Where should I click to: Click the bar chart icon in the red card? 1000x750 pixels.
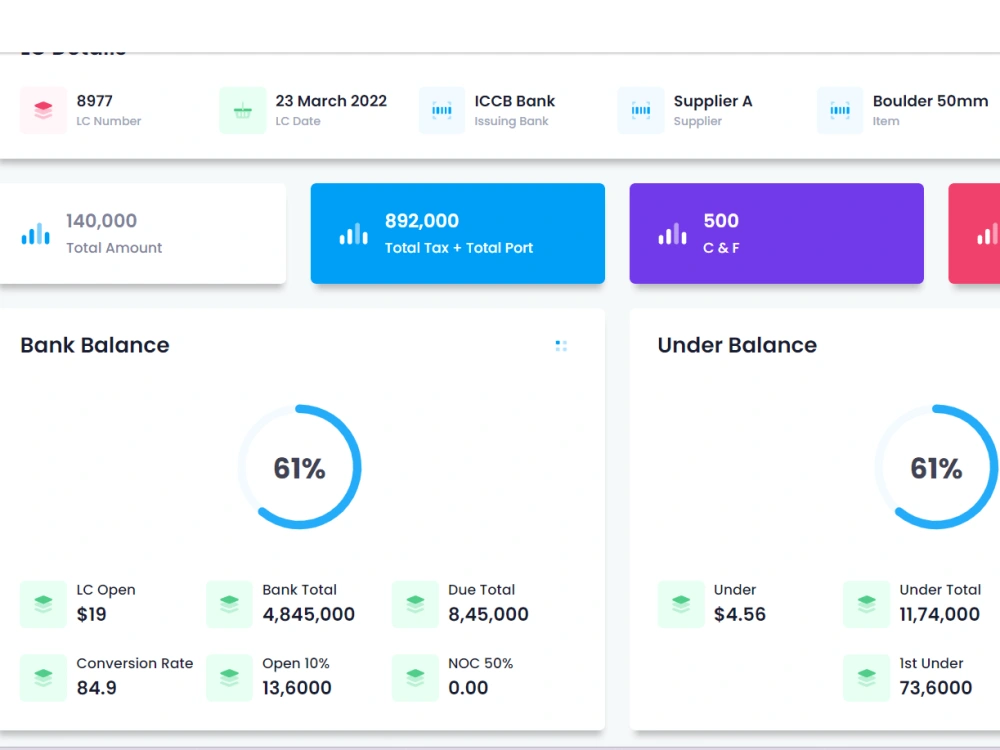(x=989, y=233)
